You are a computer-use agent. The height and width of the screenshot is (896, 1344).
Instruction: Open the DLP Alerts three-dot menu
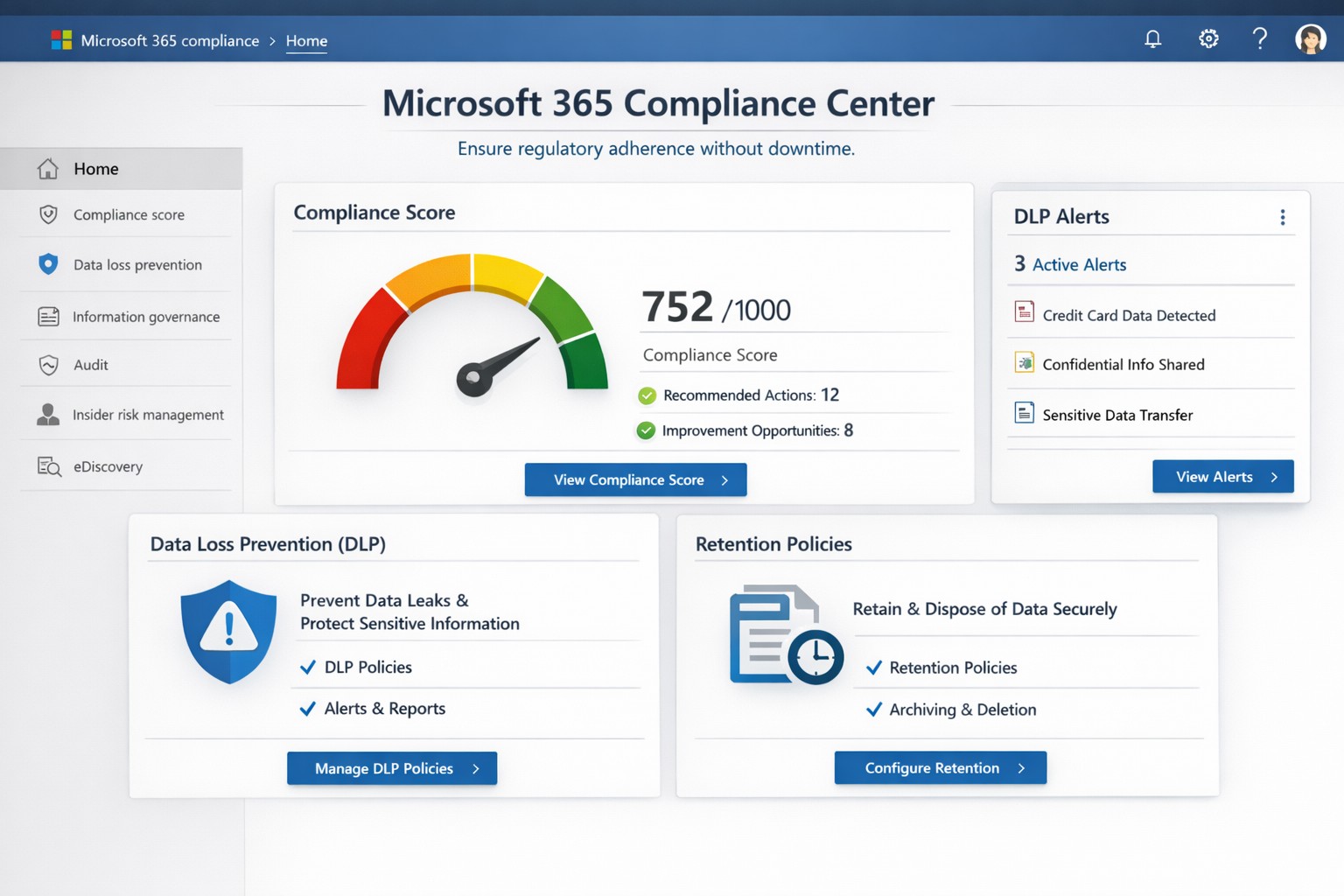pos(1283,217)
